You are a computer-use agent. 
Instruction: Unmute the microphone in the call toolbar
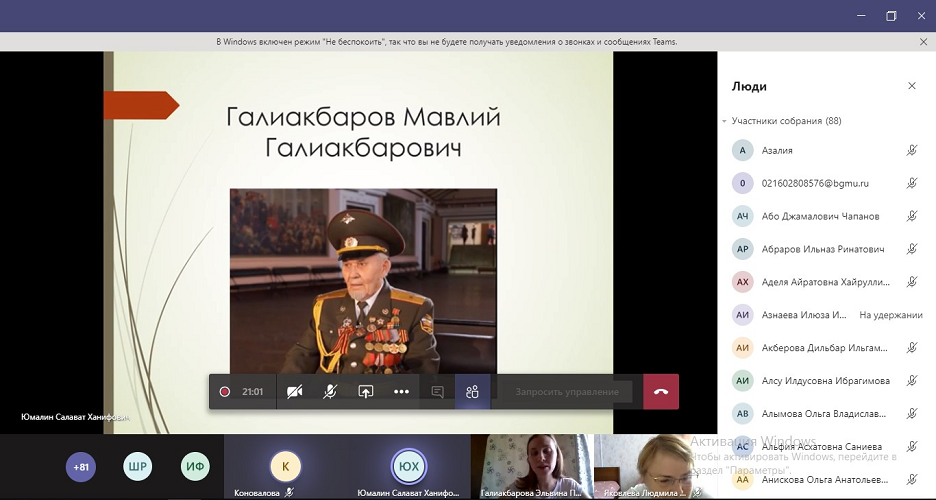pos(330,392)
